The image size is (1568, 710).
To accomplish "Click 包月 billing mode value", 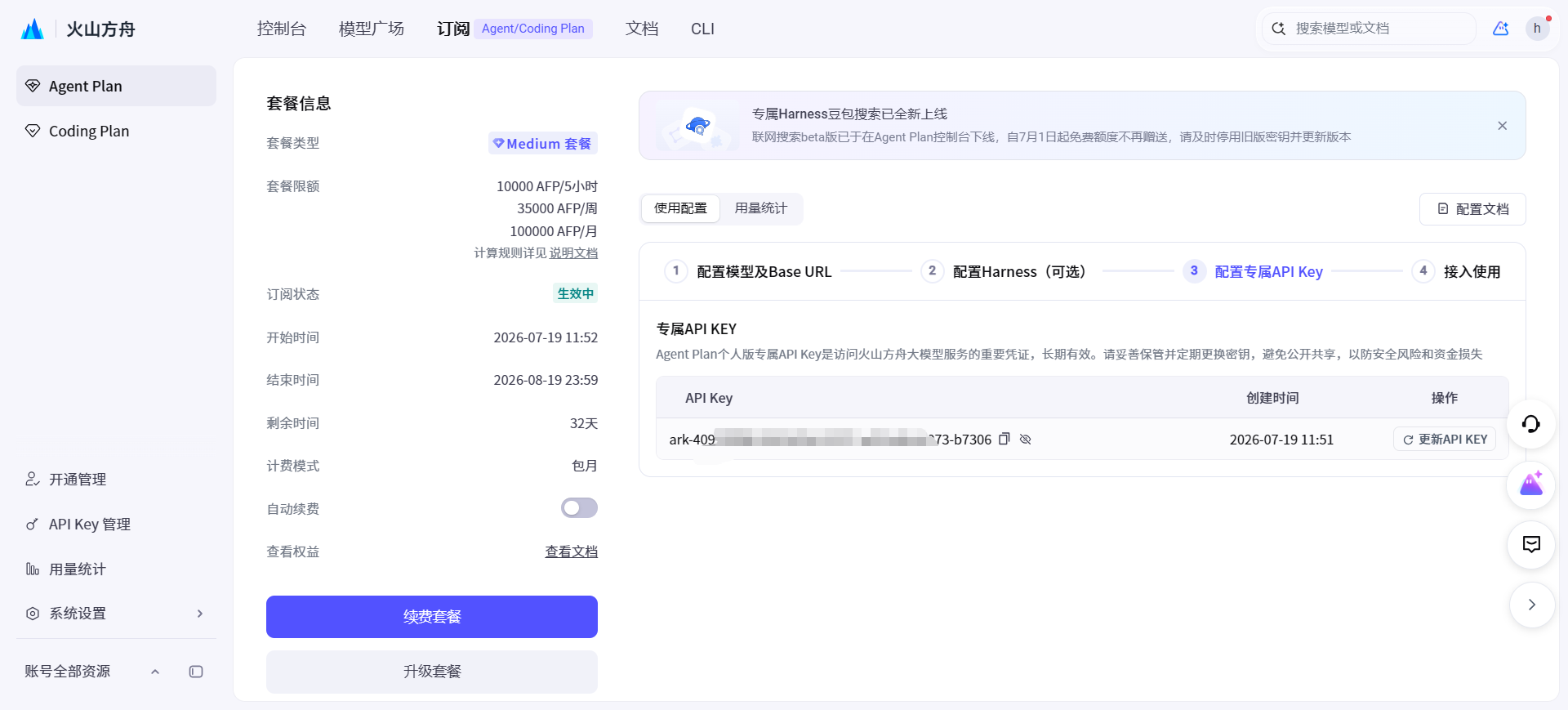I will [x=585, y=466].
